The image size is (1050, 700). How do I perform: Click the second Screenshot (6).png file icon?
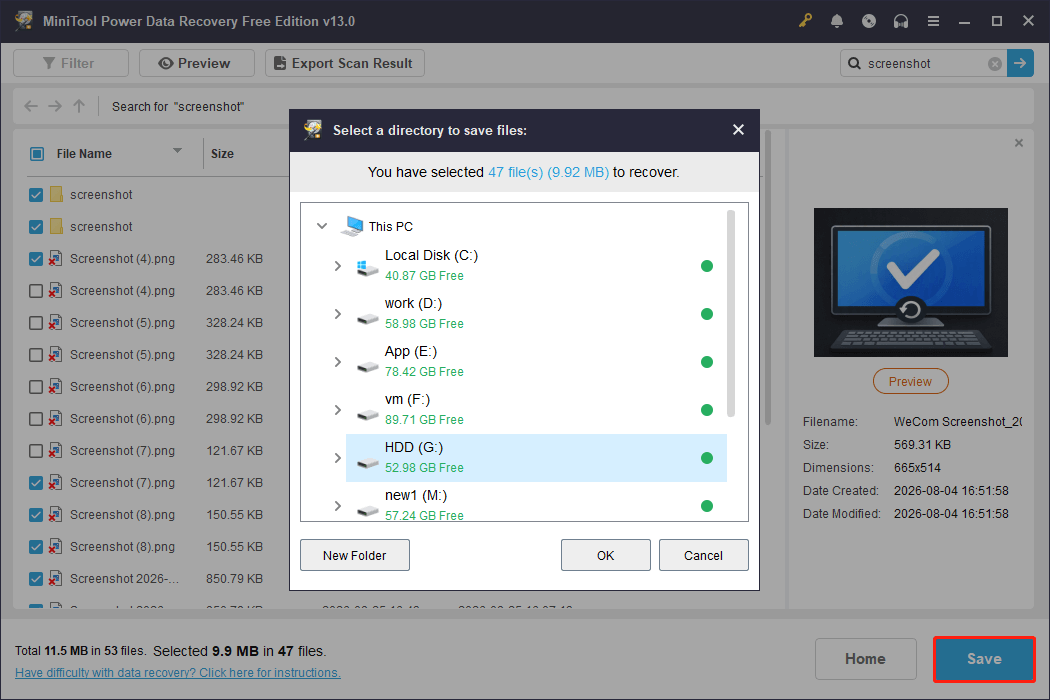[56, 419]
